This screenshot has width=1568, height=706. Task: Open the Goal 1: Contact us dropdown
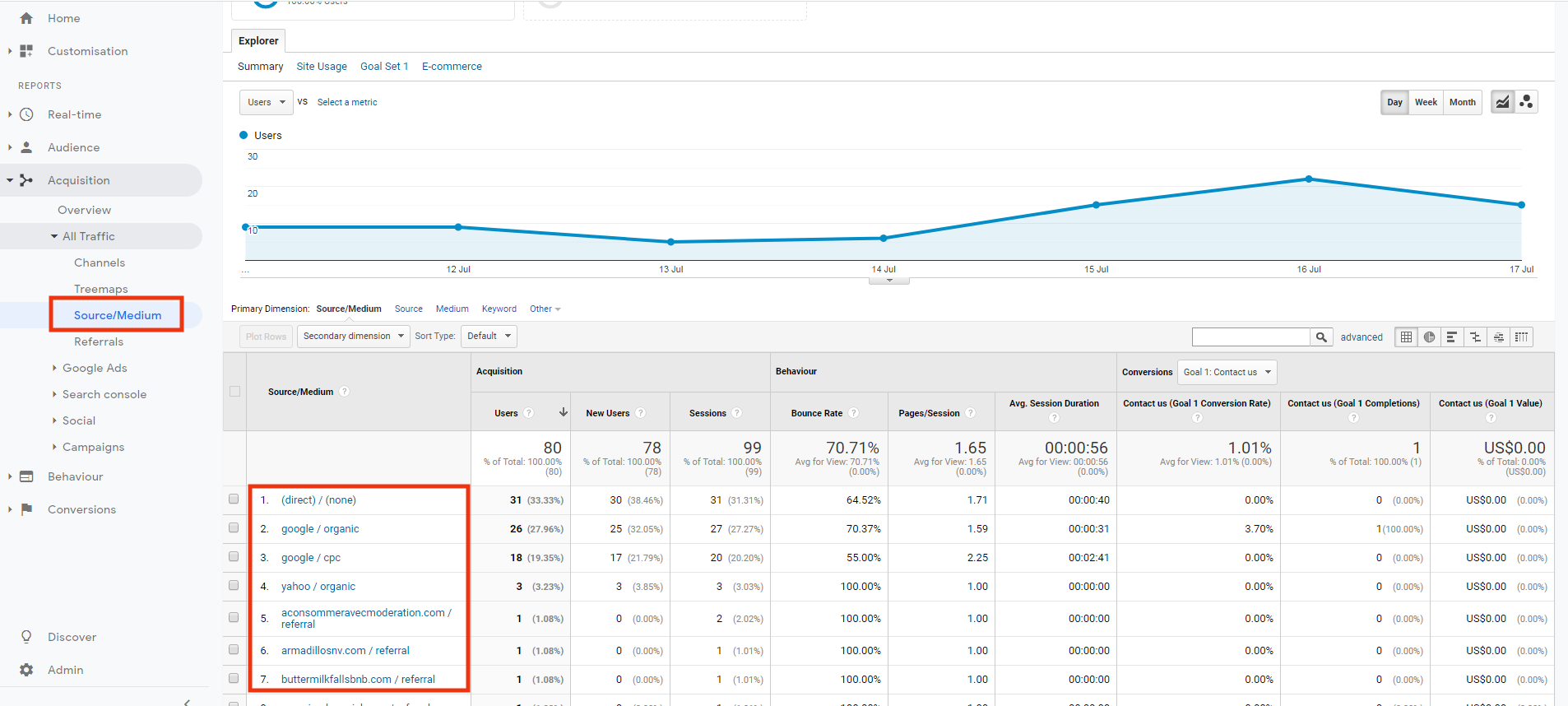click(1227, 372)
